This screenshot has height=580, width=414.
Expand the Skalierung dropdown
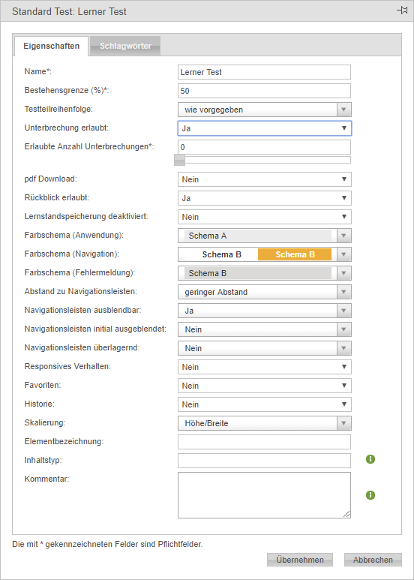pyautogui.click(x=265, y=423)
